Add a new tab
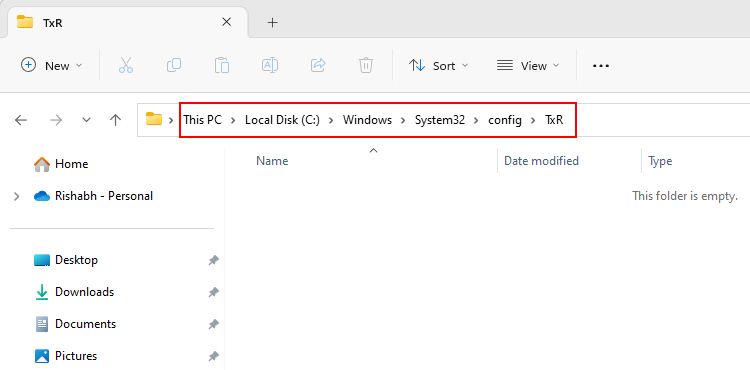The image size is (750, 370). pyautogui.click(x=272, y=22)
